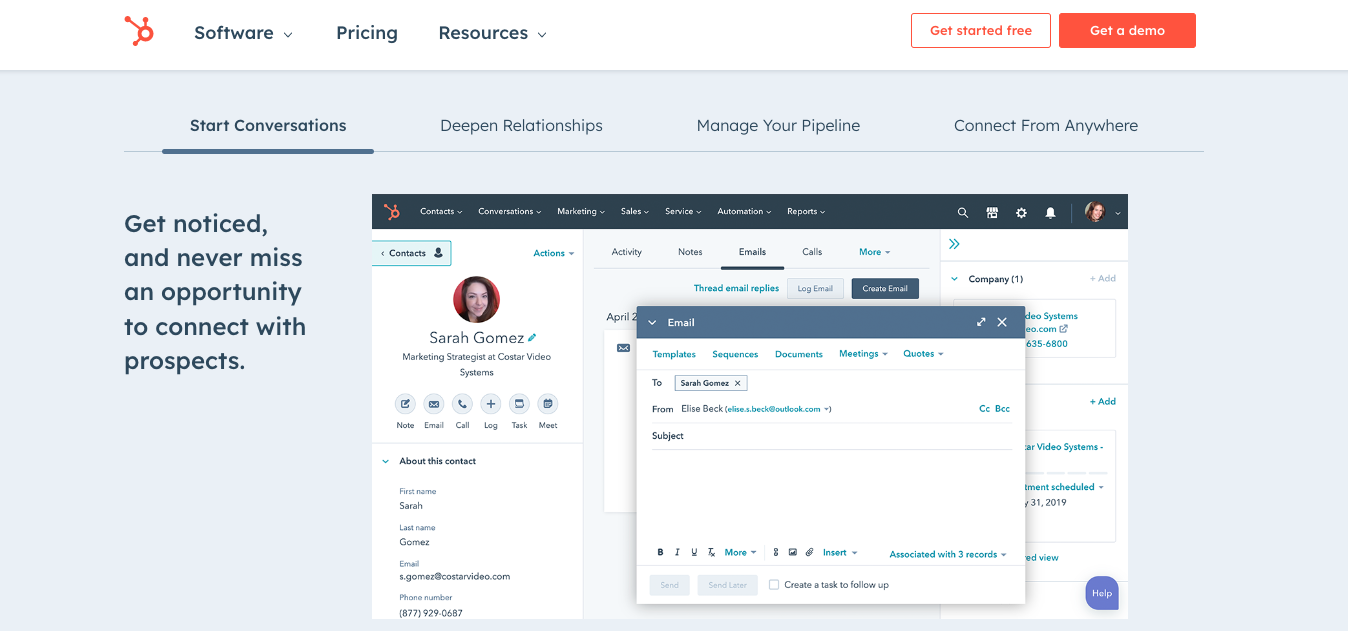Attach a file with the paperclip icon
The height and width of the screenshot is (631, 1348).
(809, 553)
